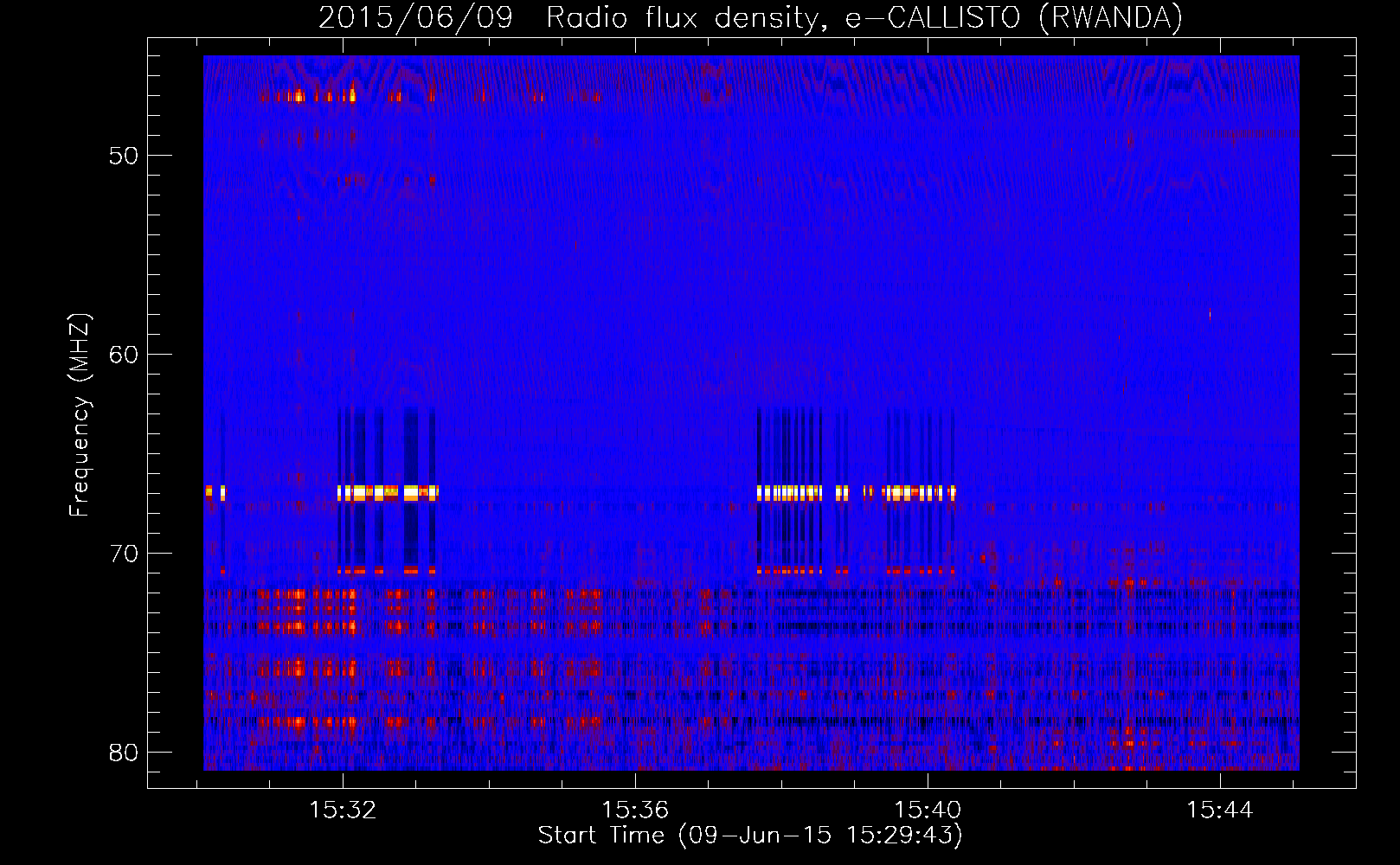The width and height of the screenshot is (1400, 865).
Task: Click the 80 MHz frequency tick label
Action: pos(124,753)
